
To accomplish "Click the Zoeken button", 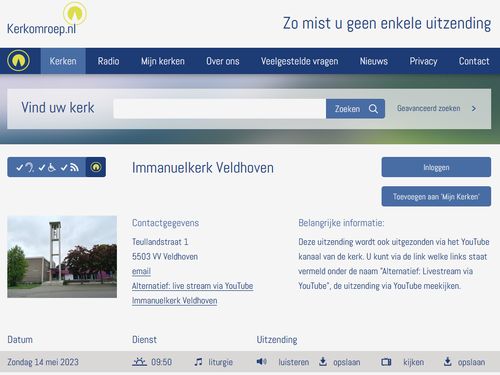I will click(355, 109).
